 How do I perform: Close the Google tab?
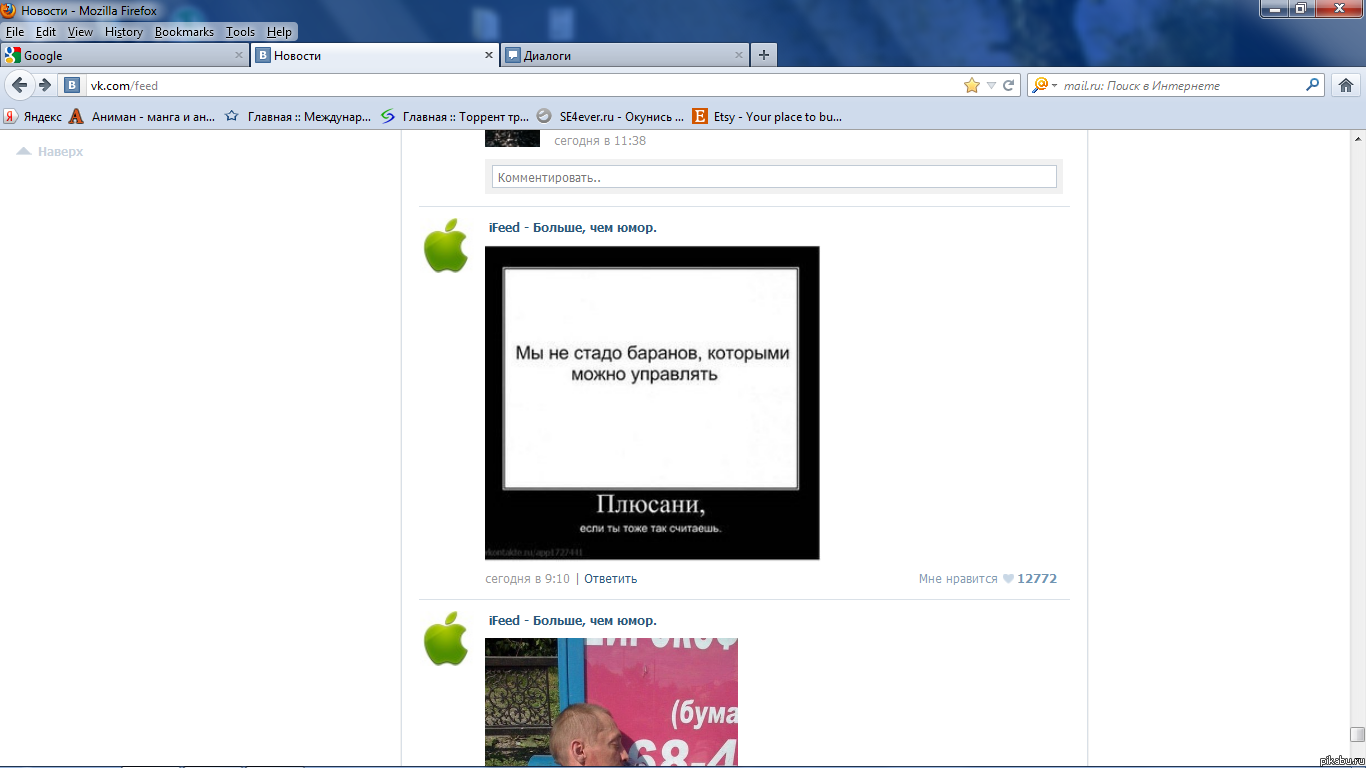click(239, 56)
